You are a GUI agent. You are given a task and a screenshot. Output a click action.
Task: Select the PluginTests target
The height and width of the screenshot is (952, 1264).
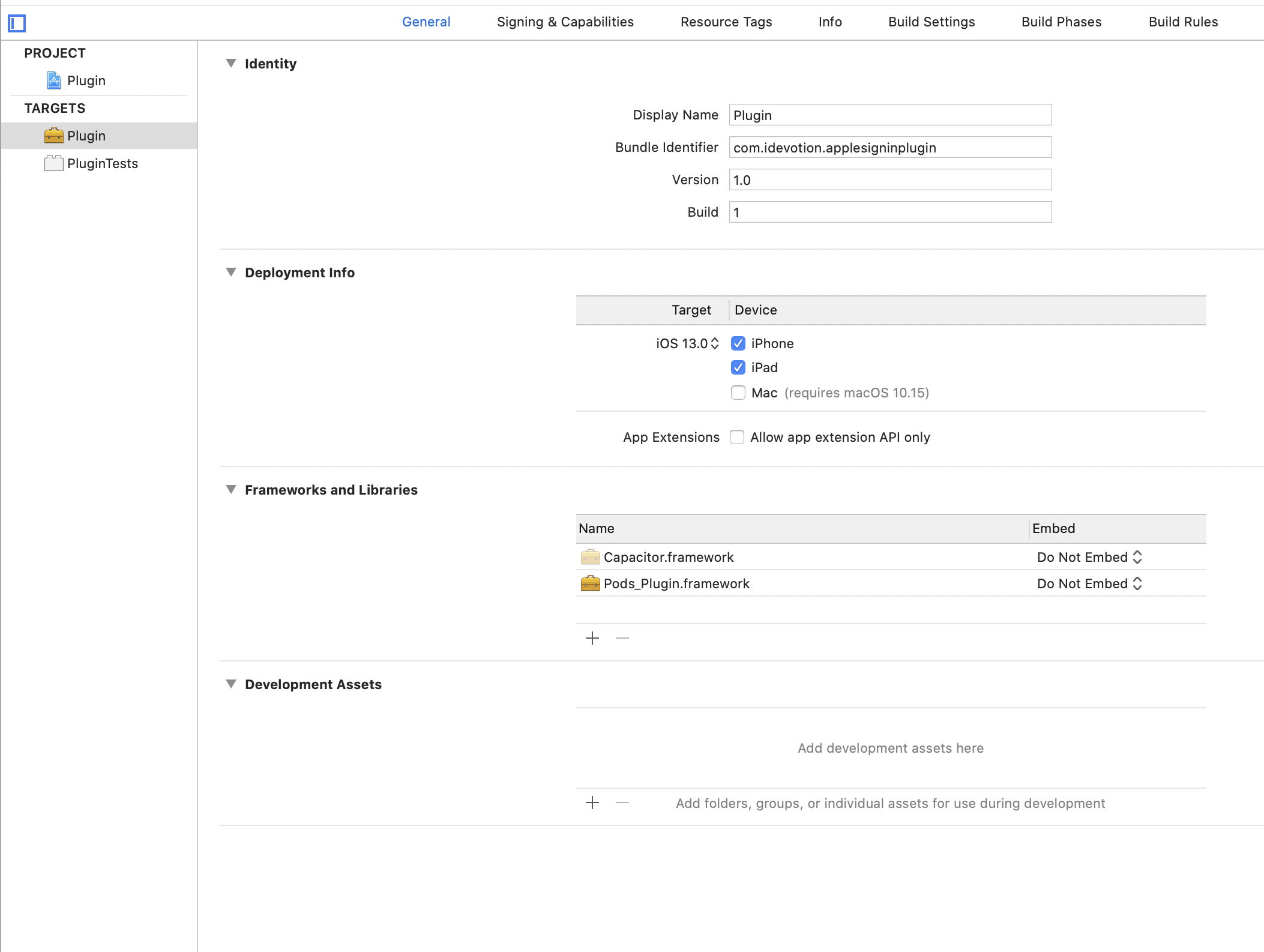pos(99,163)
